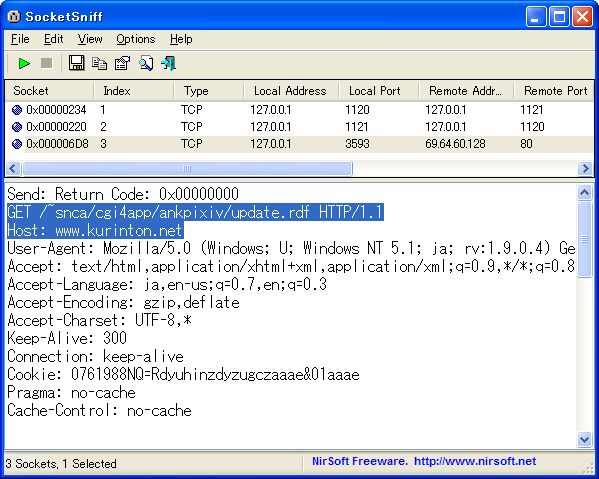Click the data pane's up scroll arrow
This screenshot has width=599, height=479.
pyautogui.click(x=584, y=193)
